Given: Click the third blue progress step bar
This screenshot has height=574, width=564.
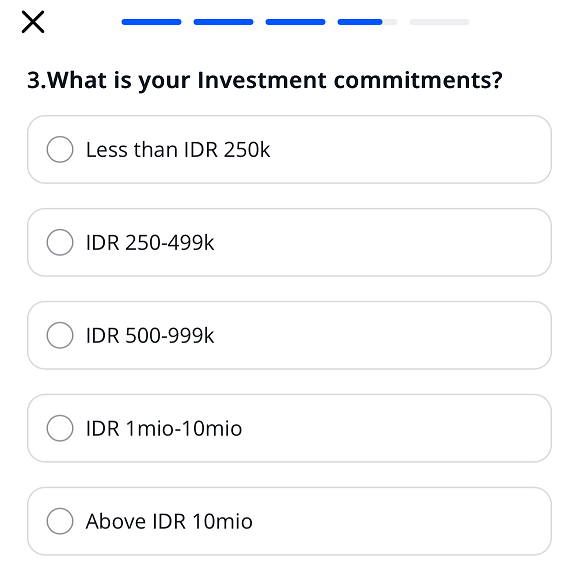Looking at the screenshot, I should [x=295, y=22].
